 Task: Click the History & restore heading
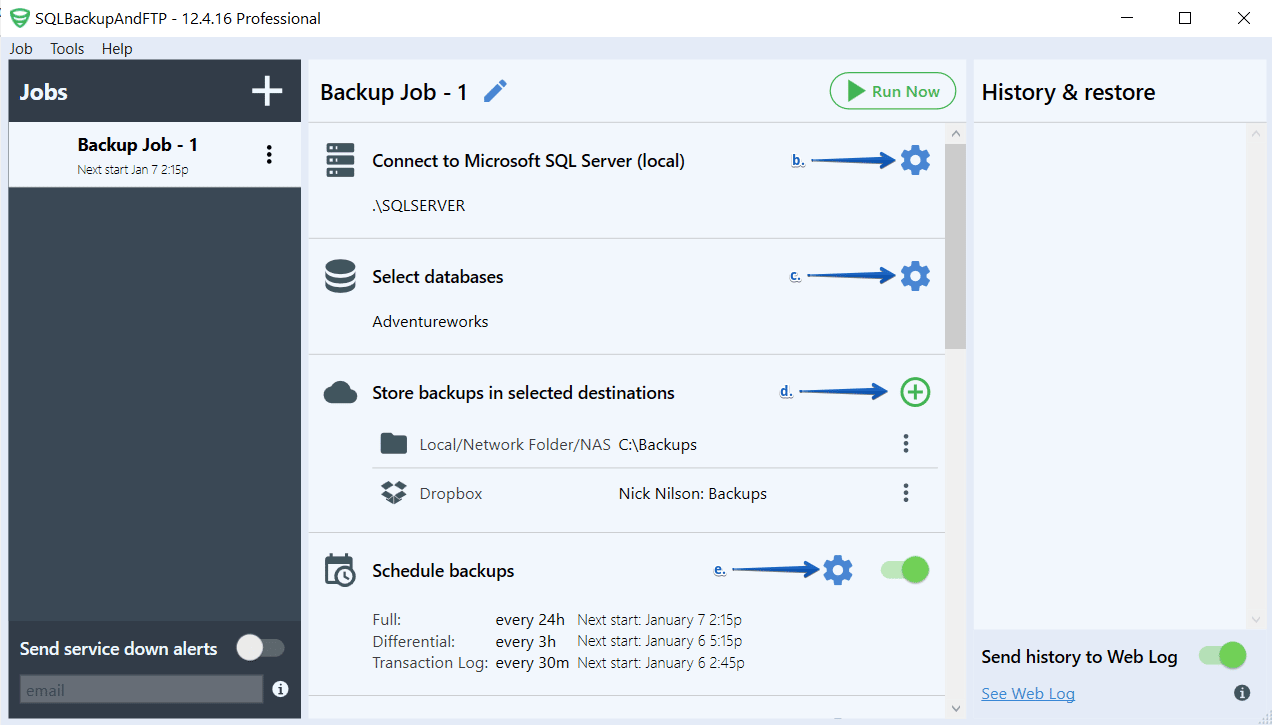click(x=1068, y=92)
